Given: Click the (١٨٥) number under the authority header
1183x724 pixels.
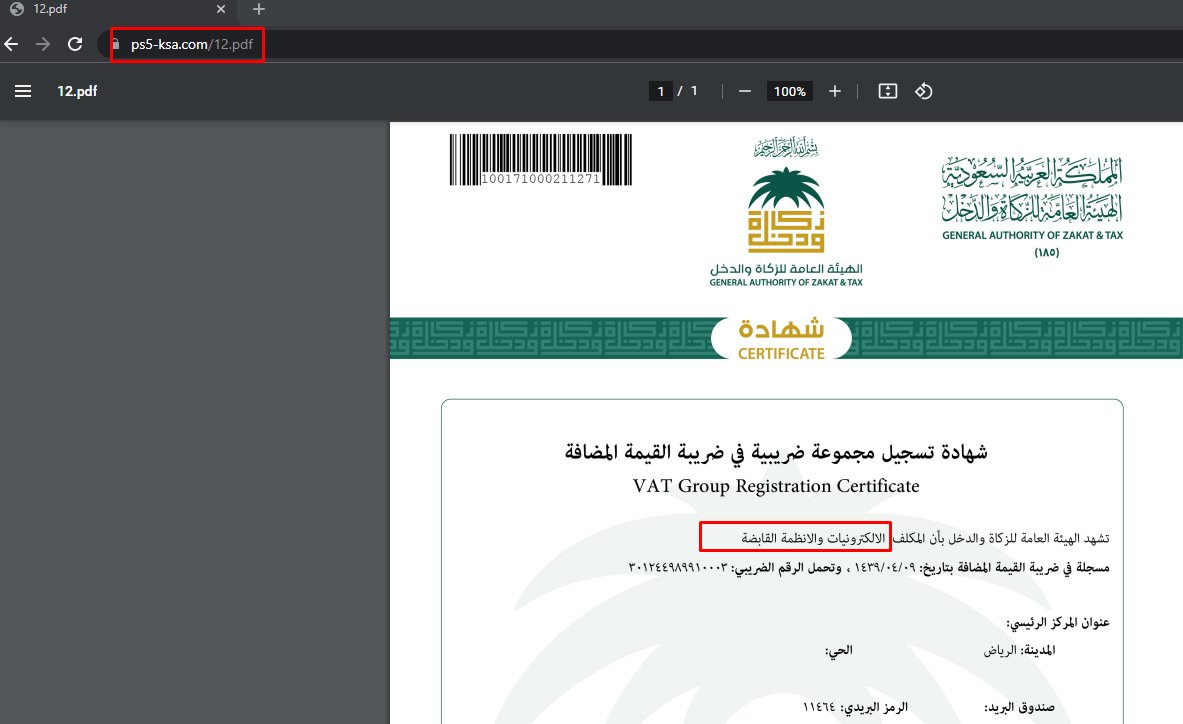Looking at the screenshot, I should pos(1046,253).
